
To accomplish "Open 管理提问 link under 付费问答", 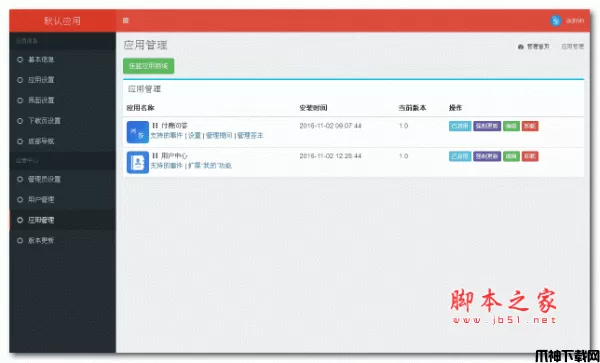I will (219, 135).
